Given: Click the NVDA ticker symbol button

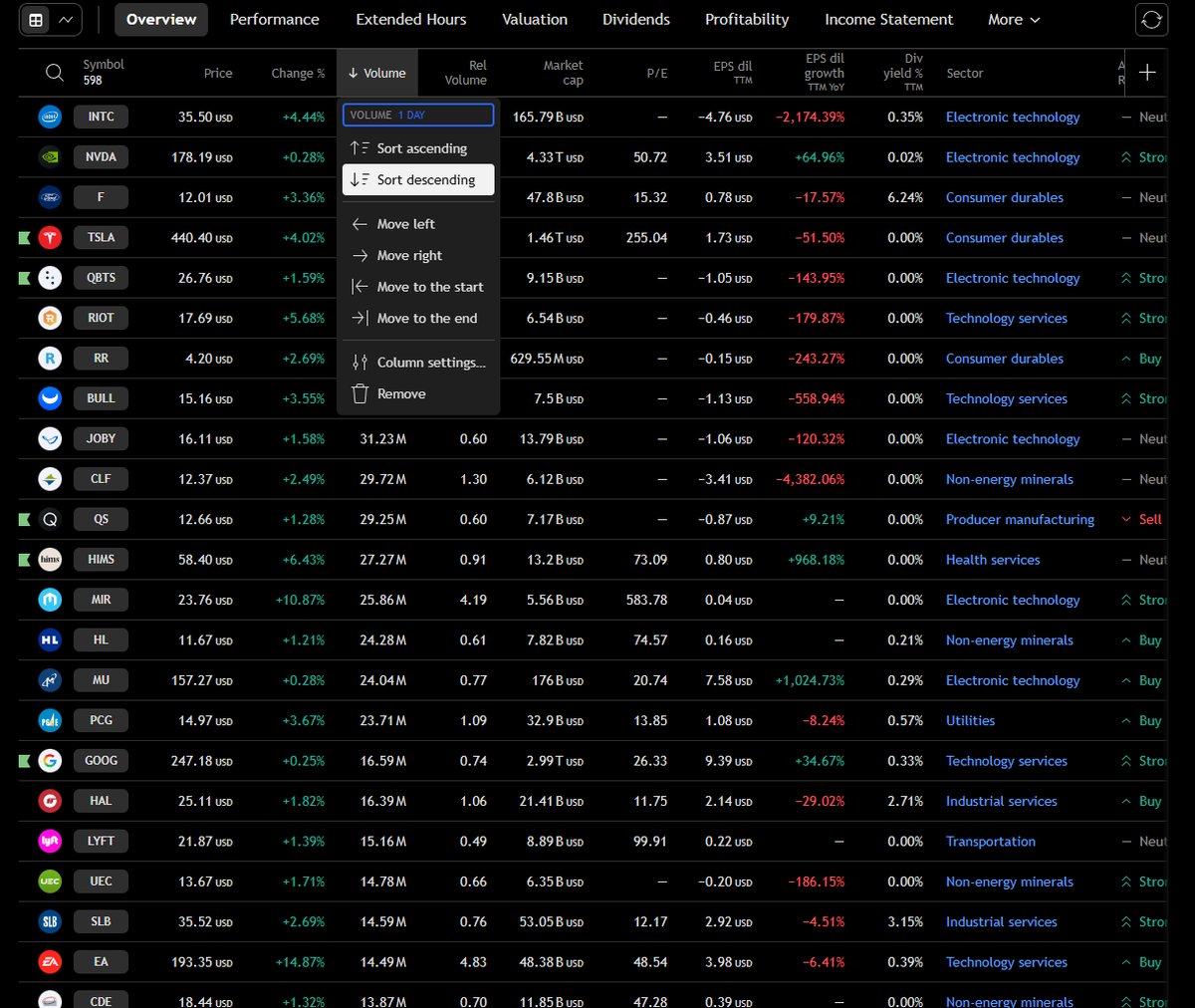Looking at the screenshot, I should (101, 157).
